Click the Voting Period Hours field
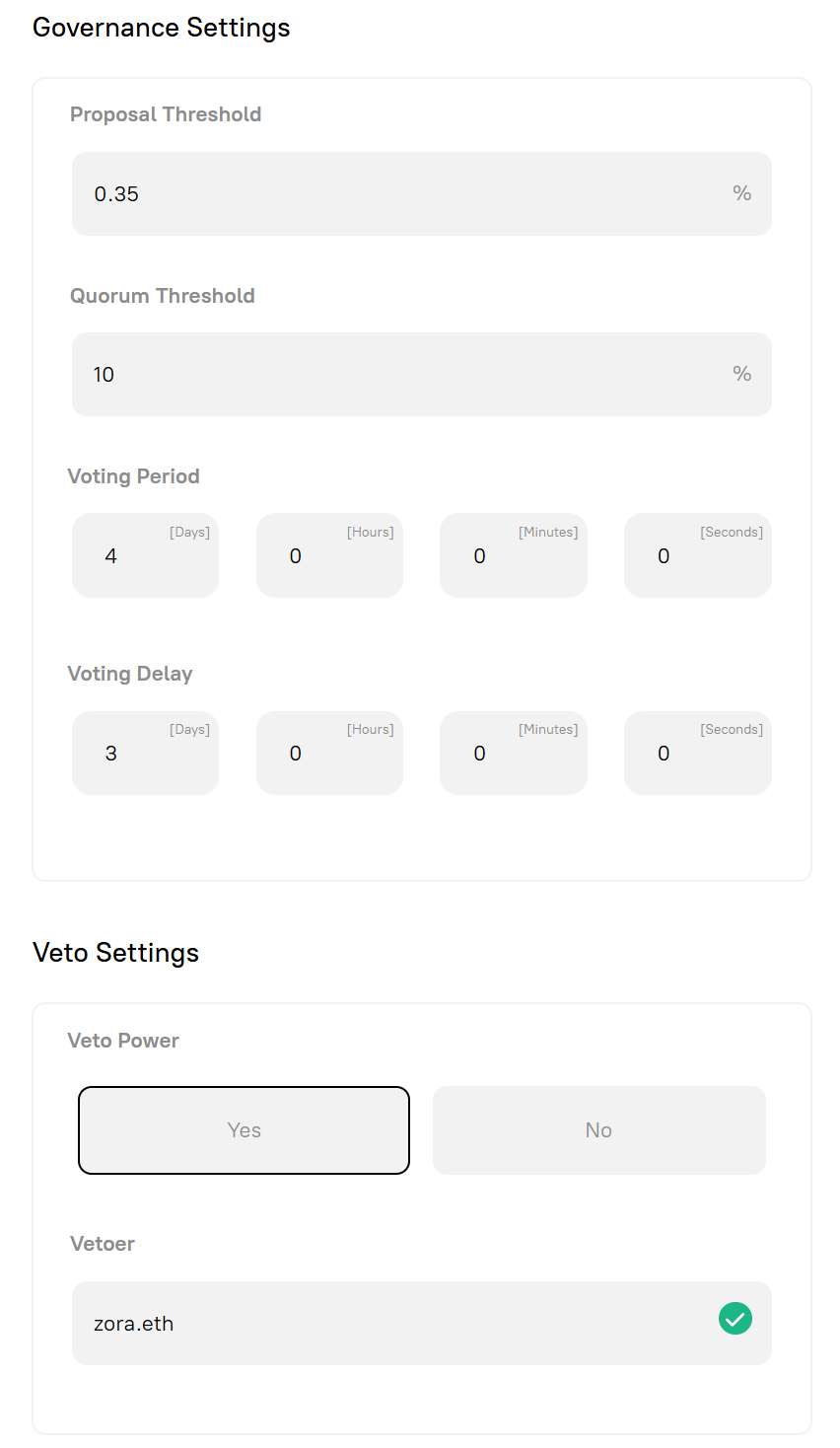 329,555
